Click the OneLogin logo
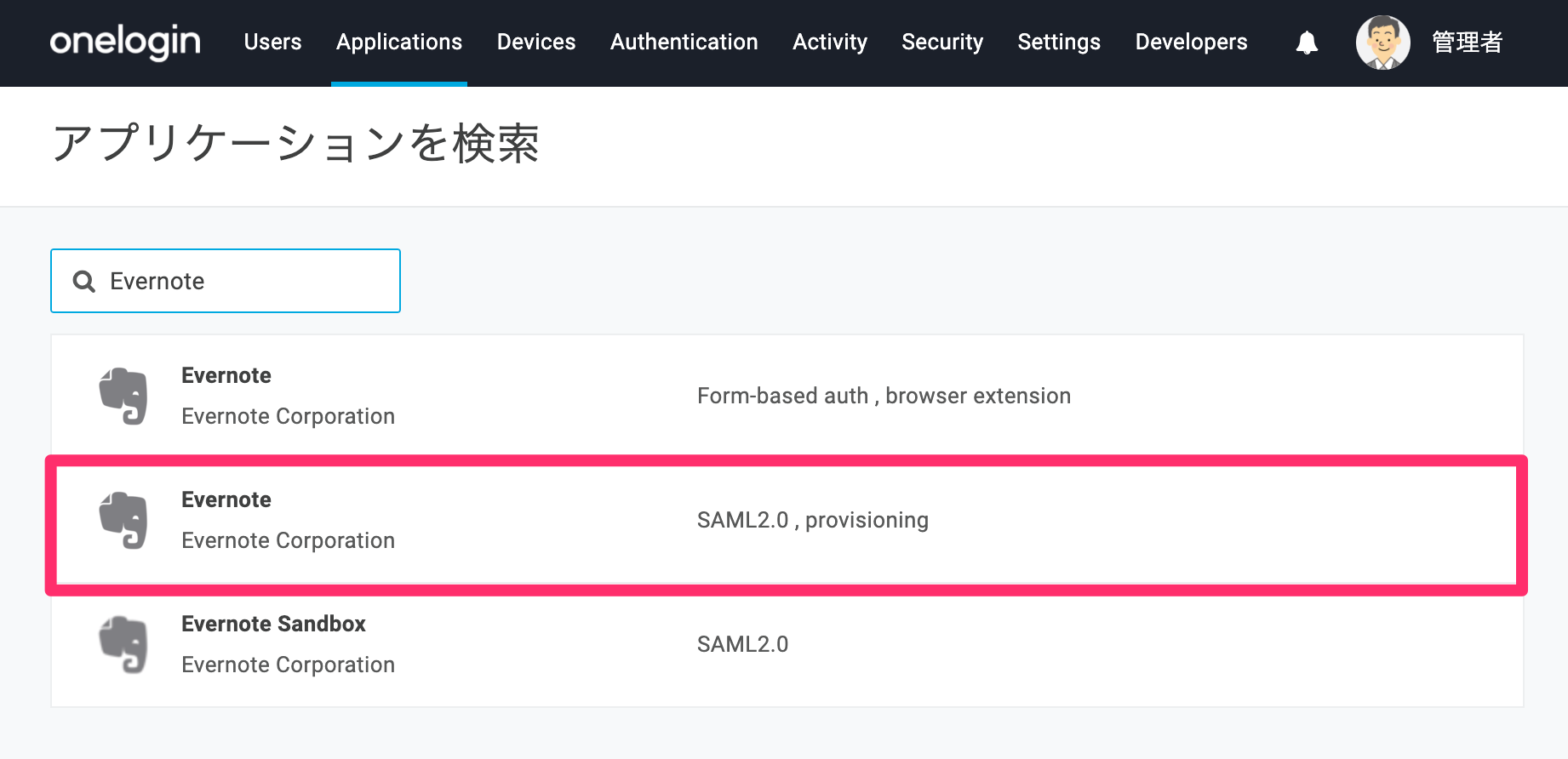 coord(125,42)
